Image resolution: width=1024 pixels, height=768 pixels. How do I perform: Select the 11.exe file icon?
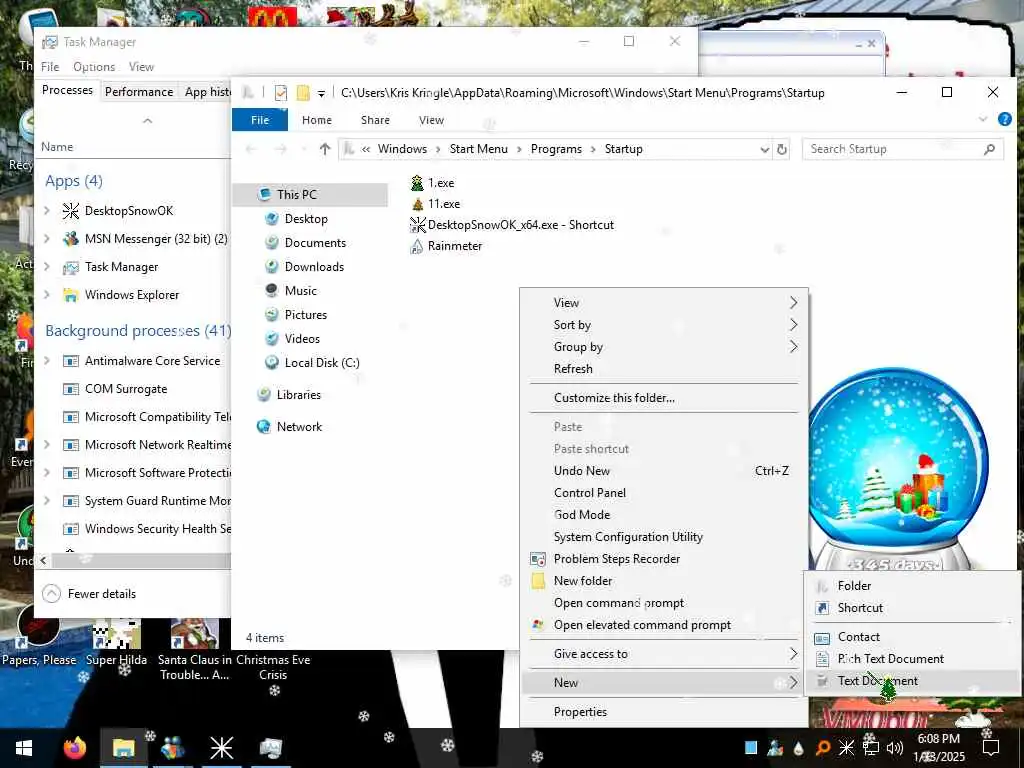(417, 204)
